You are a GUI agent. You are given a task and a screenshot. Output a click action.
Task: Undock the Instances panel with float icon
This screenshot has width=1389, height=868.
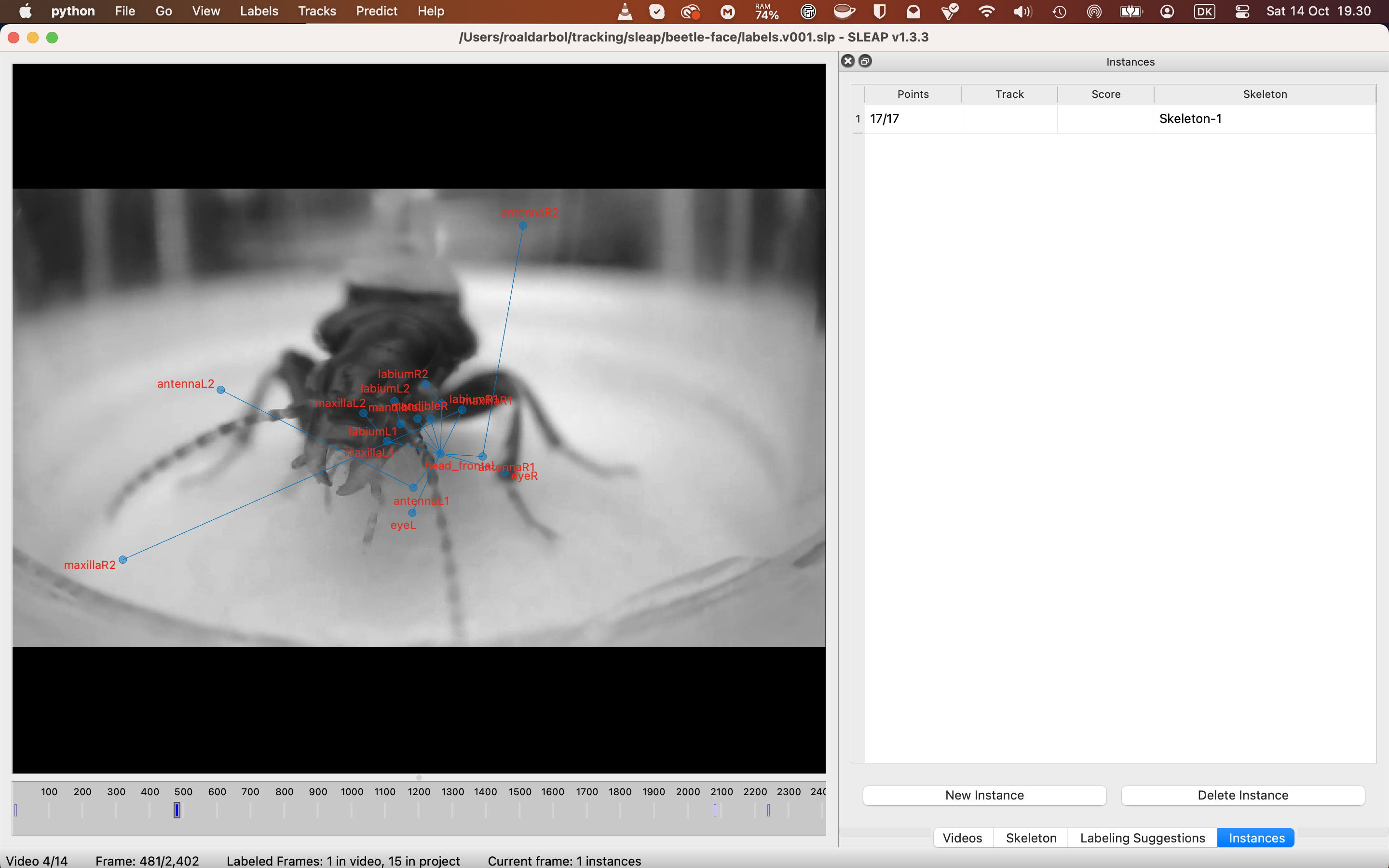pyautogui.click(x=866, y=61)
